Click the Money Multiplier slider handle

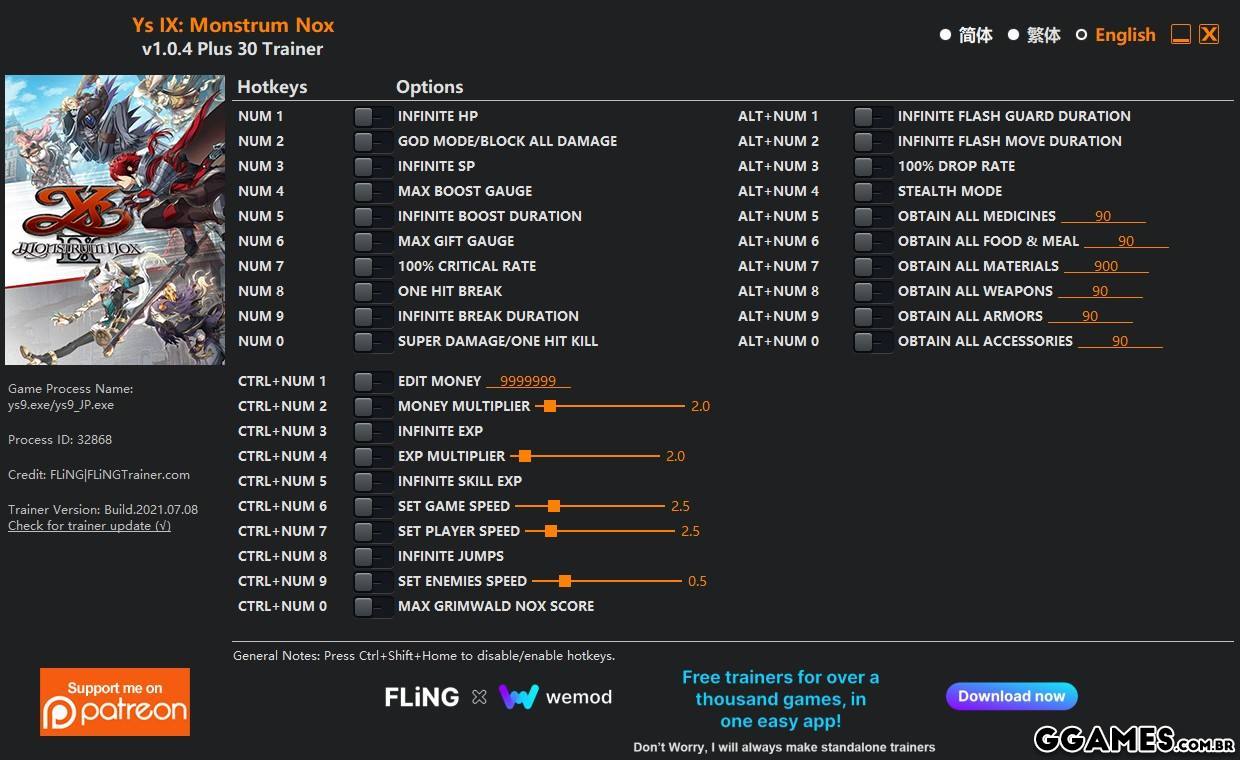point(549,406)
